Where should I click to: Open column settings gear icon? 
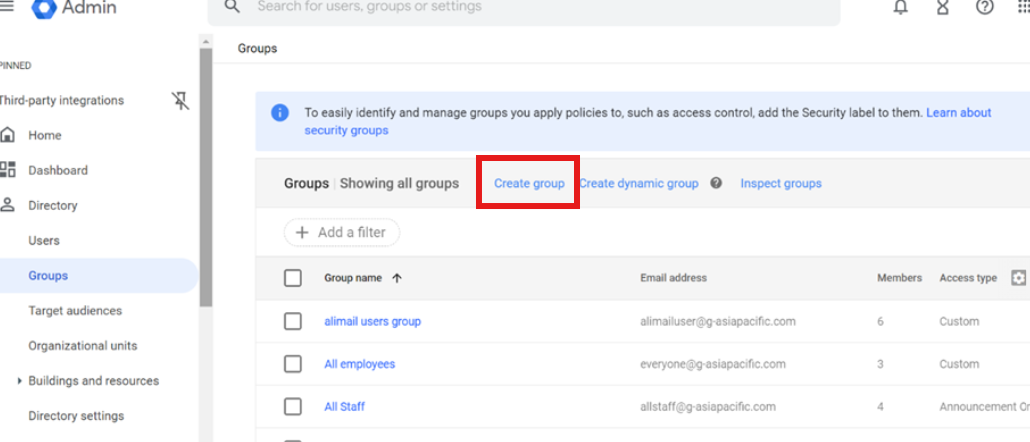click(1018, 278)
